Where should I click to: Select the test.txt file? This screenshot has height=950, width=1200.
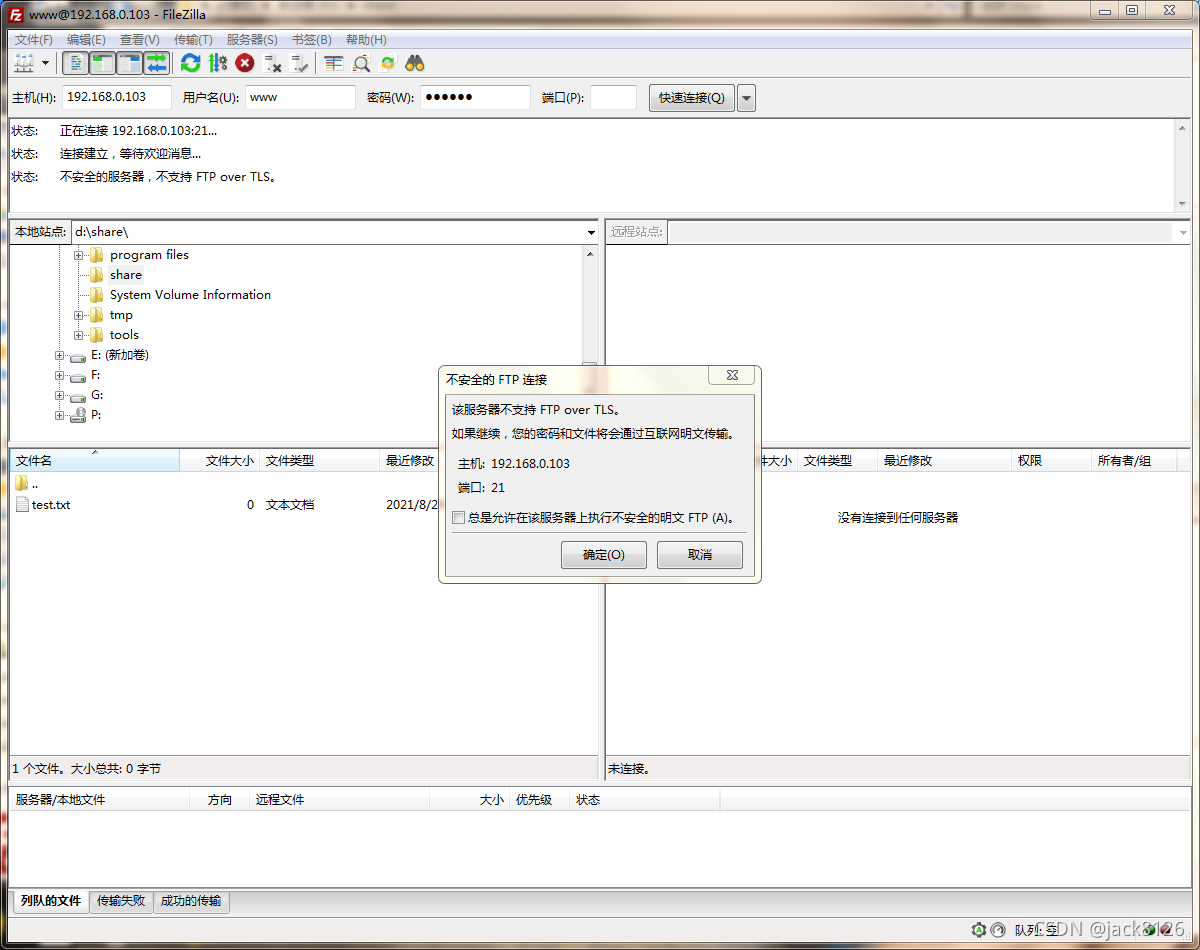pyautogui.click(x=50, y=505)
